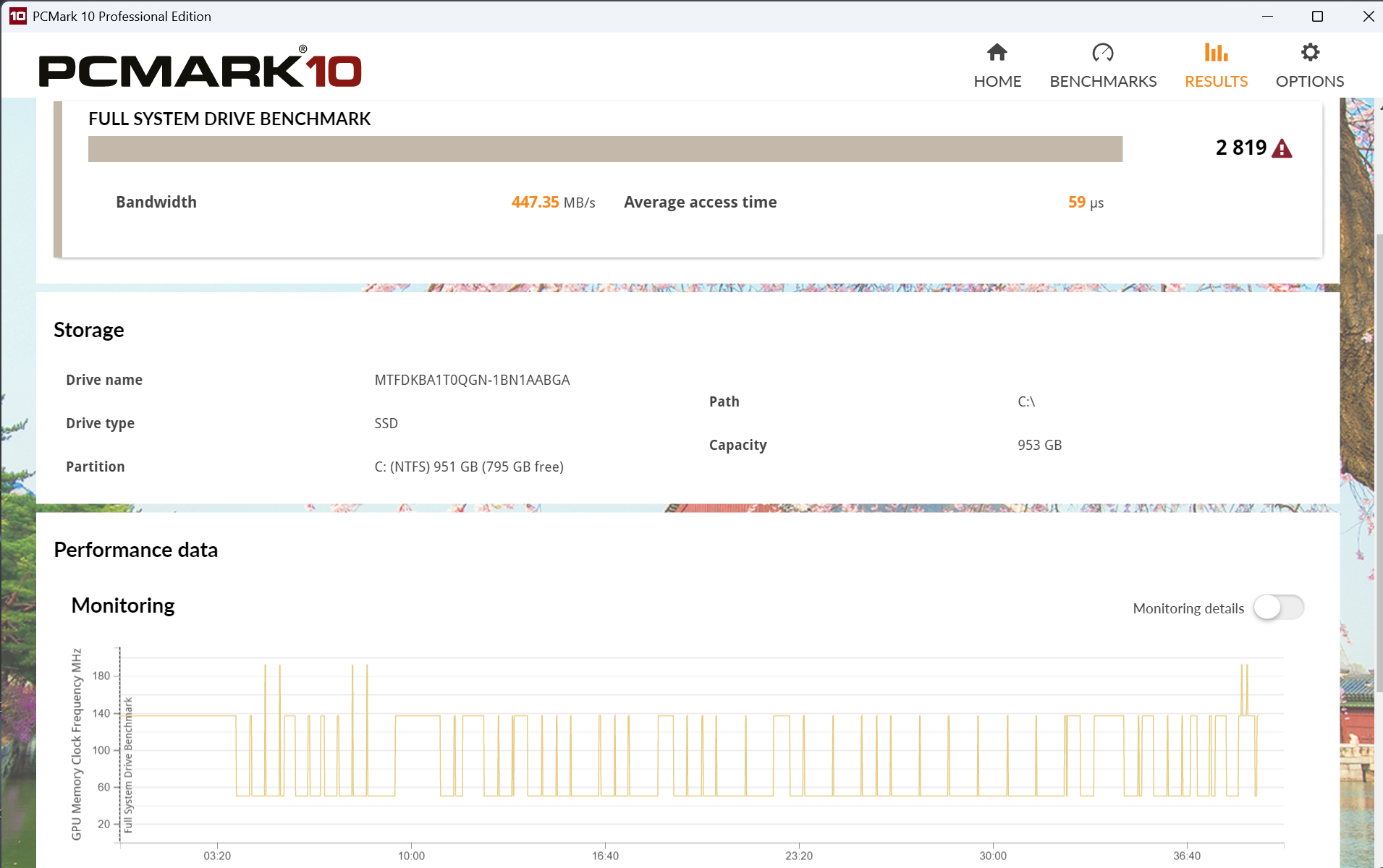This screenshot has height=868, width=1383.
Task: Click the Benchmarks gauge icon
Action: point(1103,52)
